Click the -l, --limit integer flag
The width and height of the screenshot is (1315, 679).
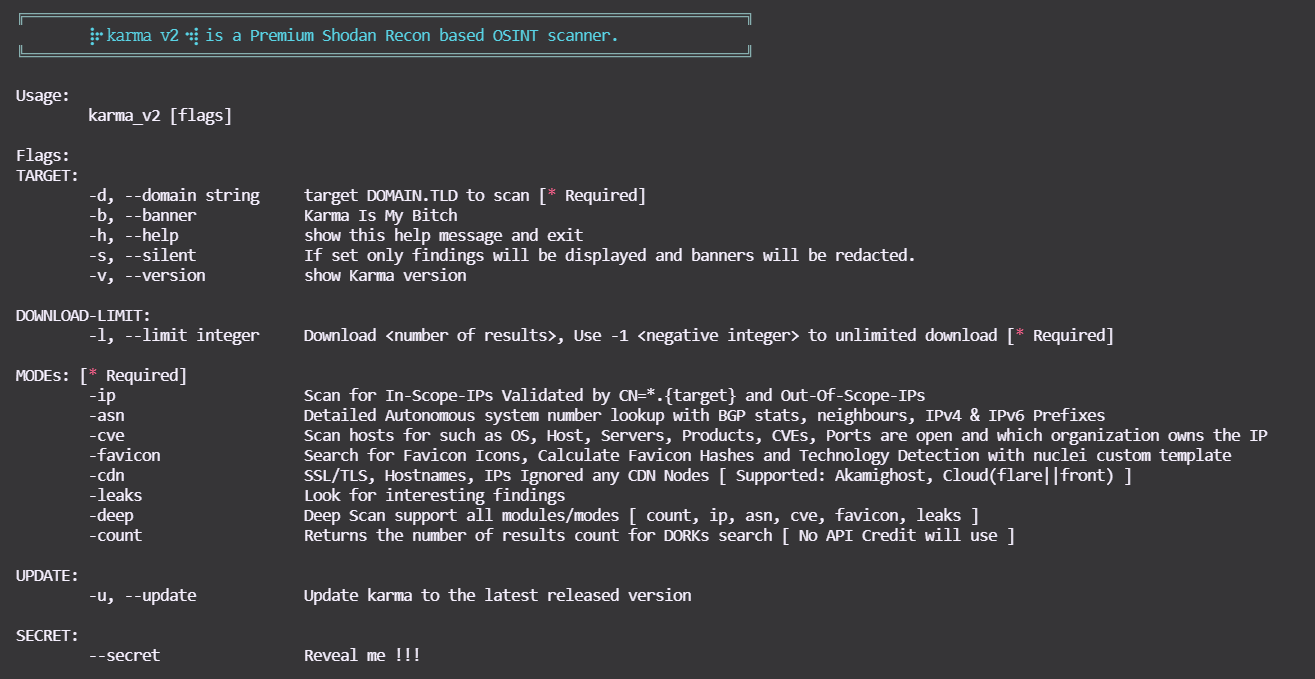point(174,336)
